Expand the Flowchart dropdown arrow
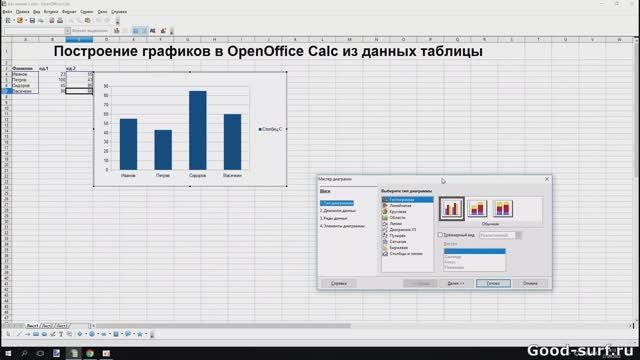 pos(122,334)
